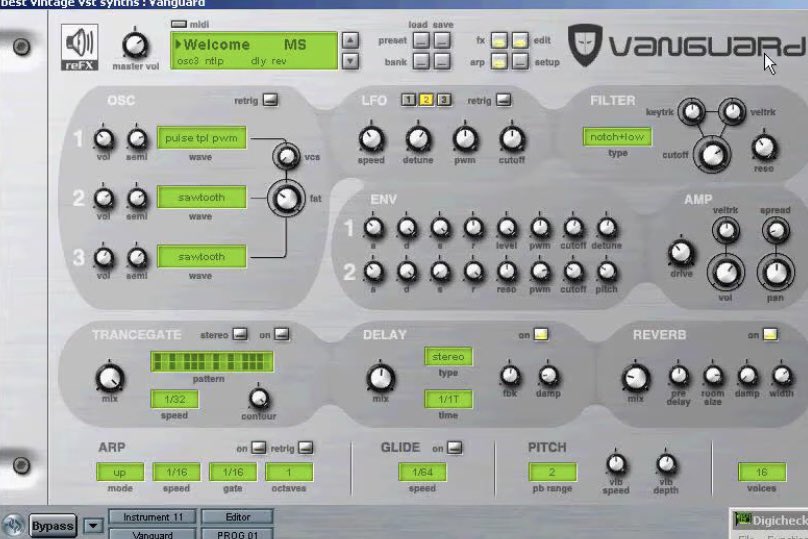Select LFO 1 tab
Image resolution: width=808 pixels, height=539 pixels.
408,99
